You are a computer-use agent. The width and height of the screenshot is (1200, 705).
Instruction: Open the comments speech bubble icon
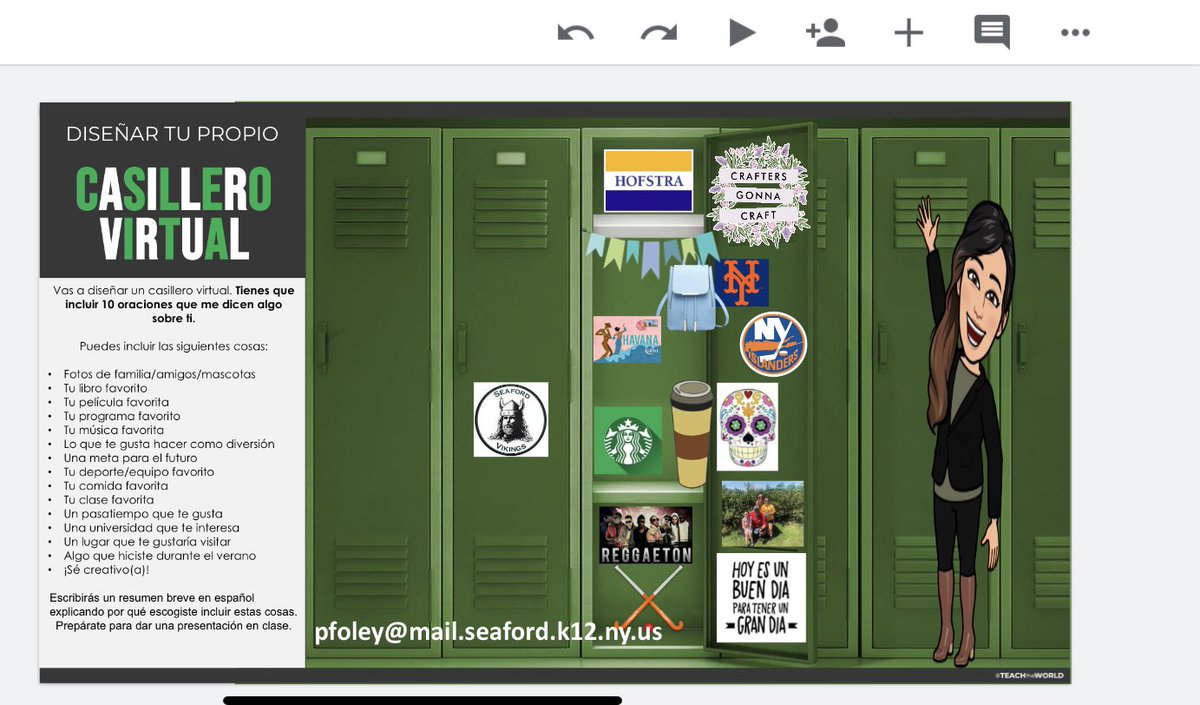[x=992, y=33]
